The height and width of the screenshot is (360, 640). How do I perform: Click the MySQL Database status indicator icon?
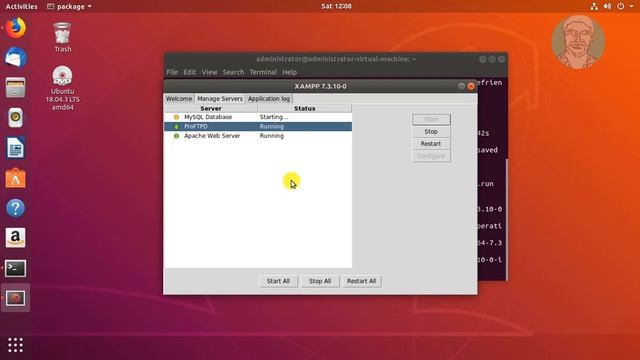click(x=176, y=117)
